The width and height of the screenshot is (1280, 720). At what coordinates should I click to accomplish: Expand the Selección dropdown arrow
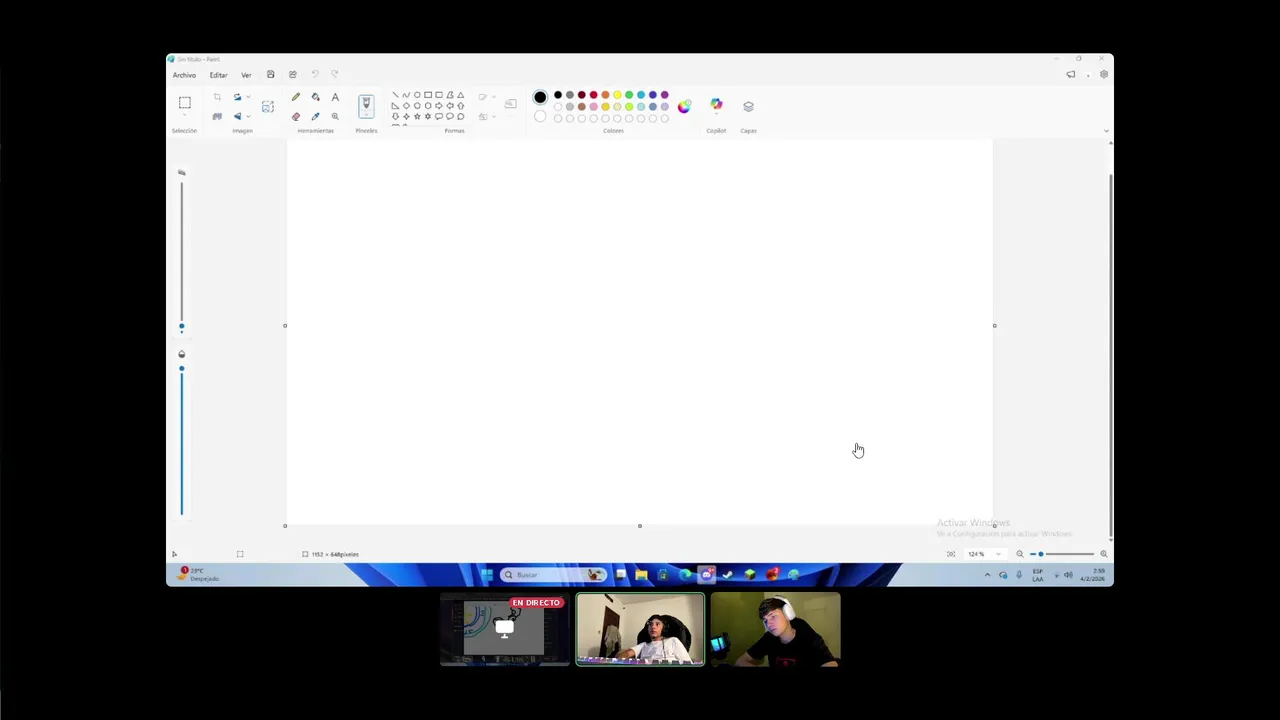(184, 117)
